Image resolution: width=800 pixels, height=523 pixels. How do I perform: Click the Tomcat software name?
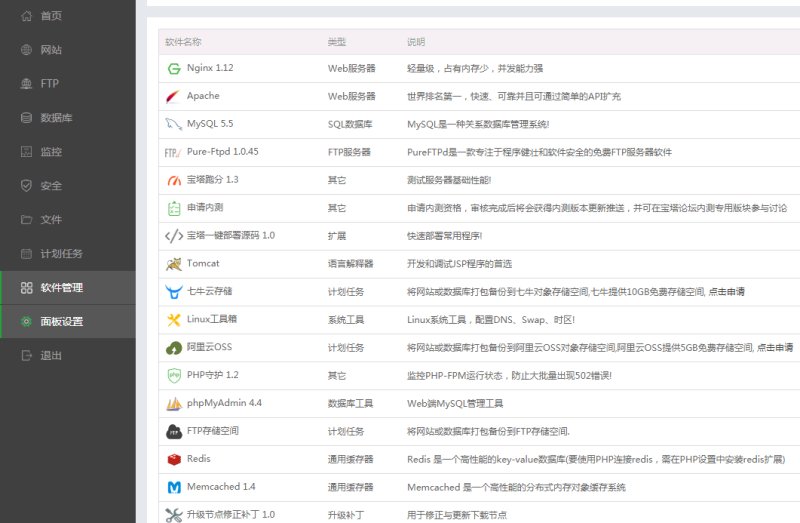[x=203, y=263]
